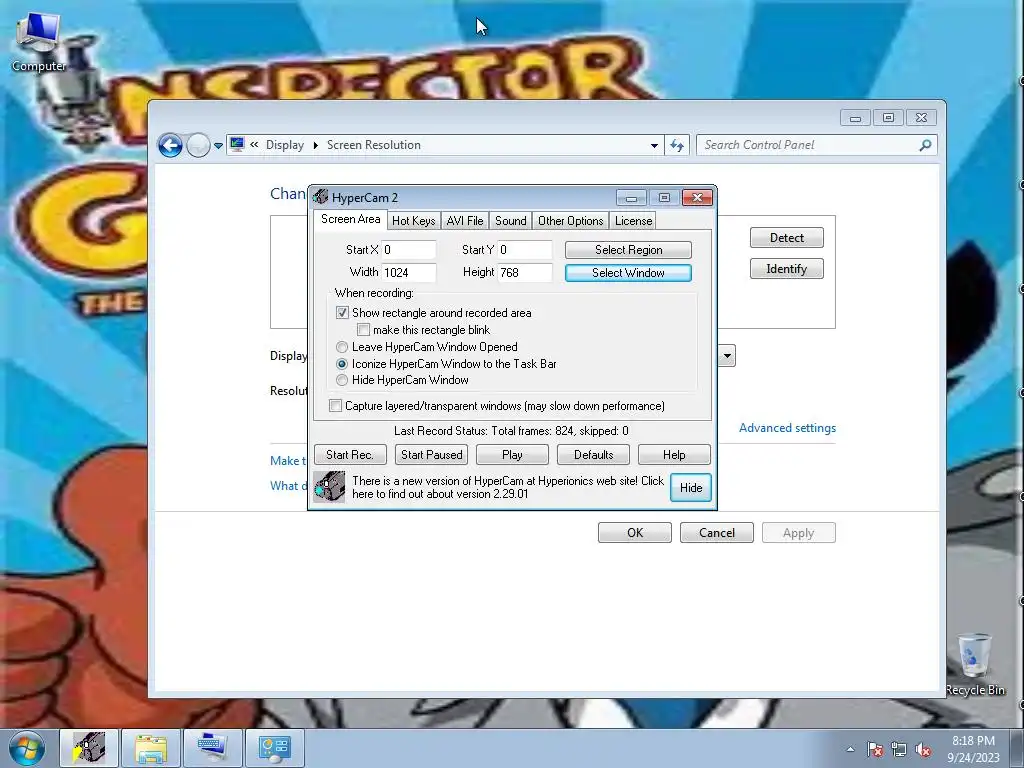1024x768 pixels.
Task: Switch to the Sound tab
Action: (511, 221)
